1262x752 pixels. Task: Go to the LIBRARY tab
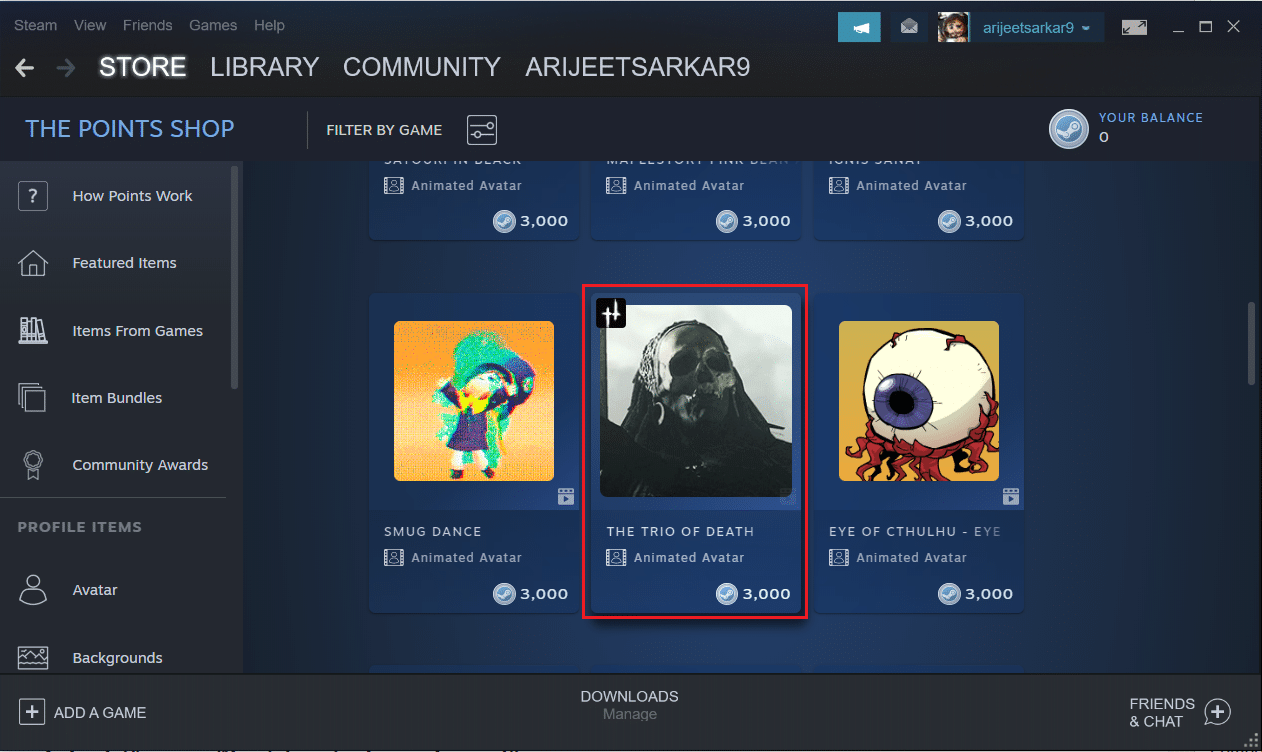tap(265, 67)
